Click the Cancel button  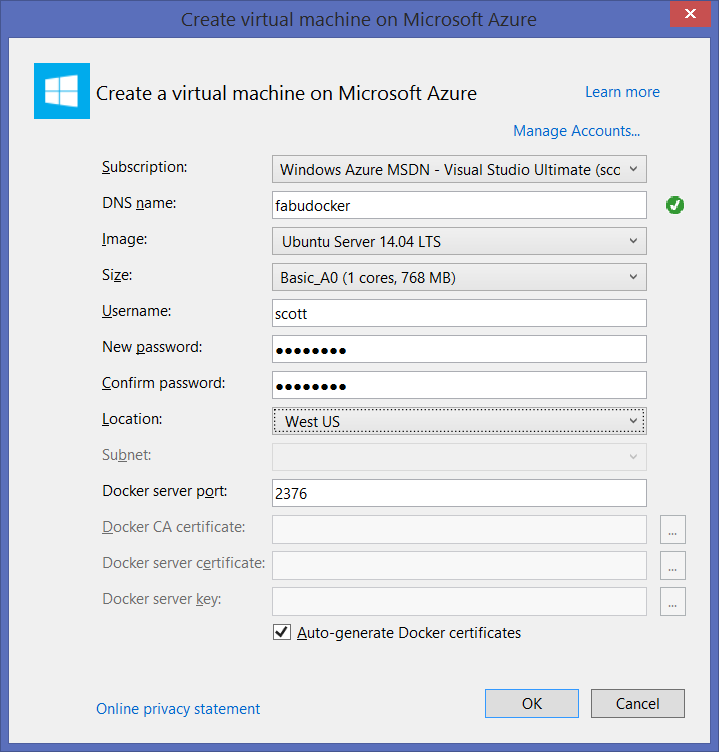637,704
